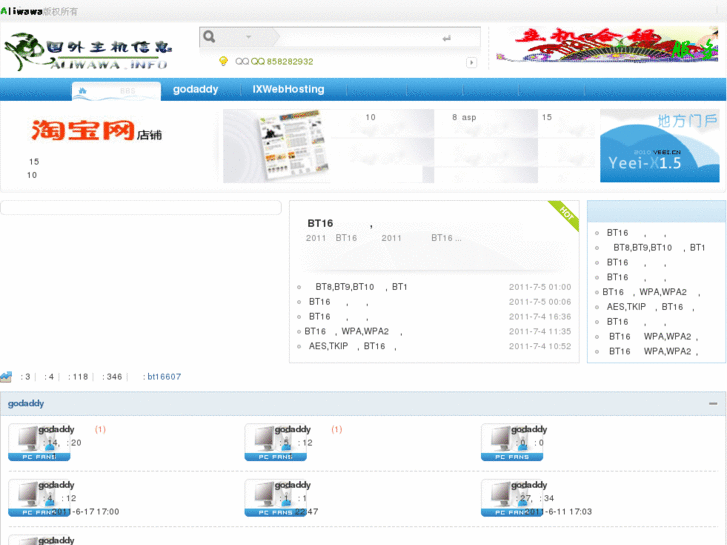Image resolution: width=727 pixels, height=545 pixels.
Task: Collapse the godaddy forum section
Action: click(713, 404)
